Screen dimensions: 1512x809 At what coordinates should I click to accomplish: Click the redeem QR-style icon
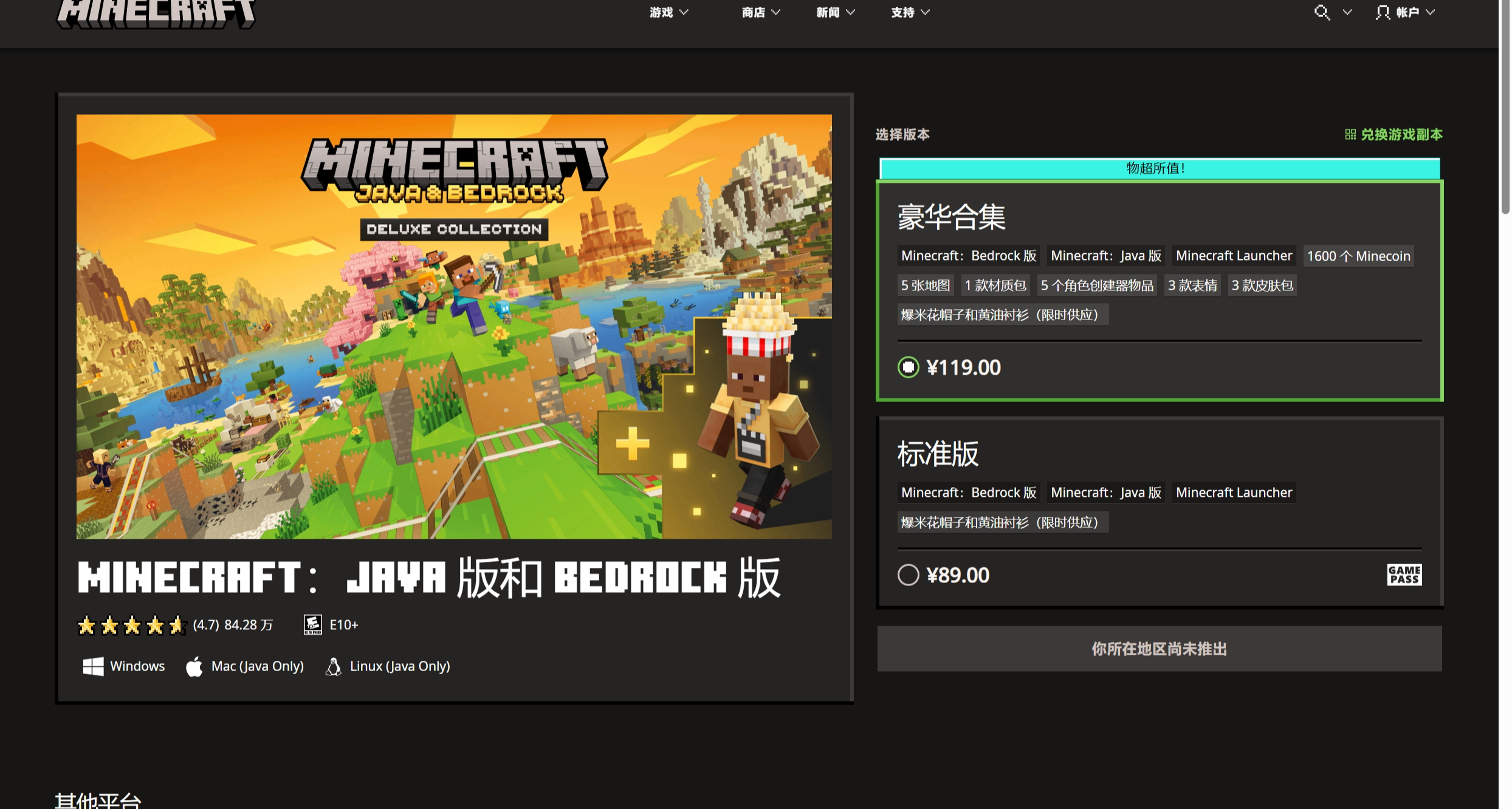tap(1350, 134)
